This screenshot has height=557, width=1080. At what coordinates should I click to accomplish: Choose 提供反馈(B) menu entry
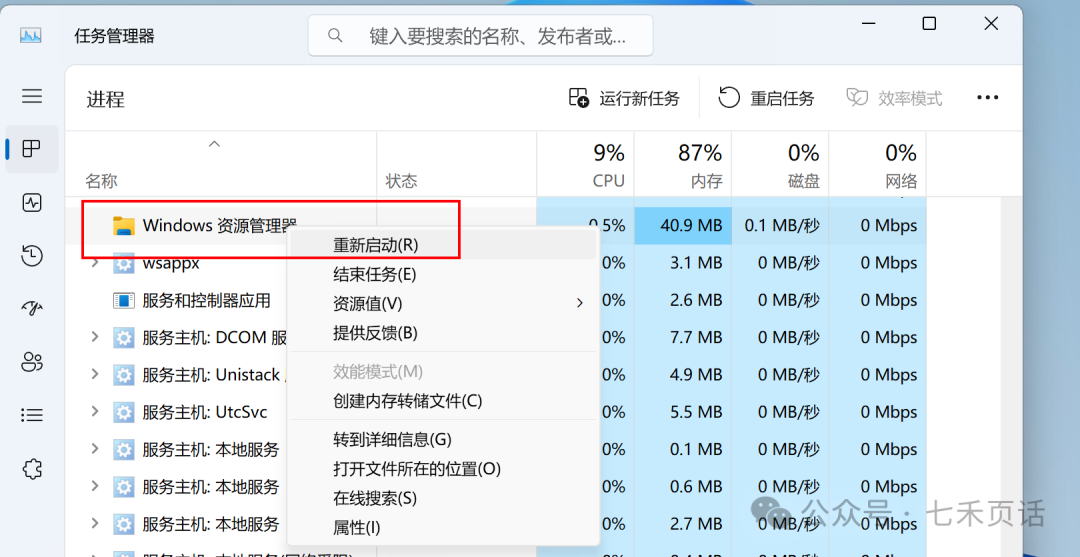[442, 333]
